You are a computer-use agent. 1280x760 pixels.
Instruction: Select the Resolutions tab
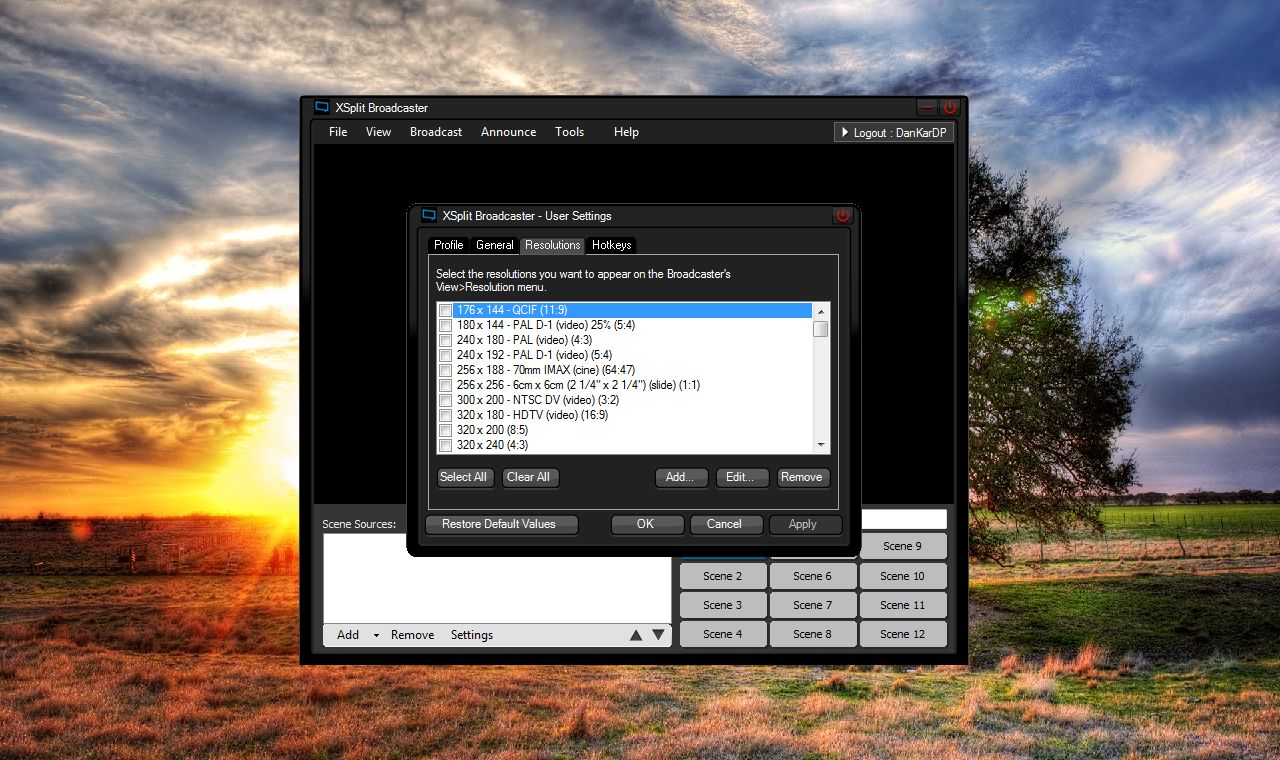(553, 245)
